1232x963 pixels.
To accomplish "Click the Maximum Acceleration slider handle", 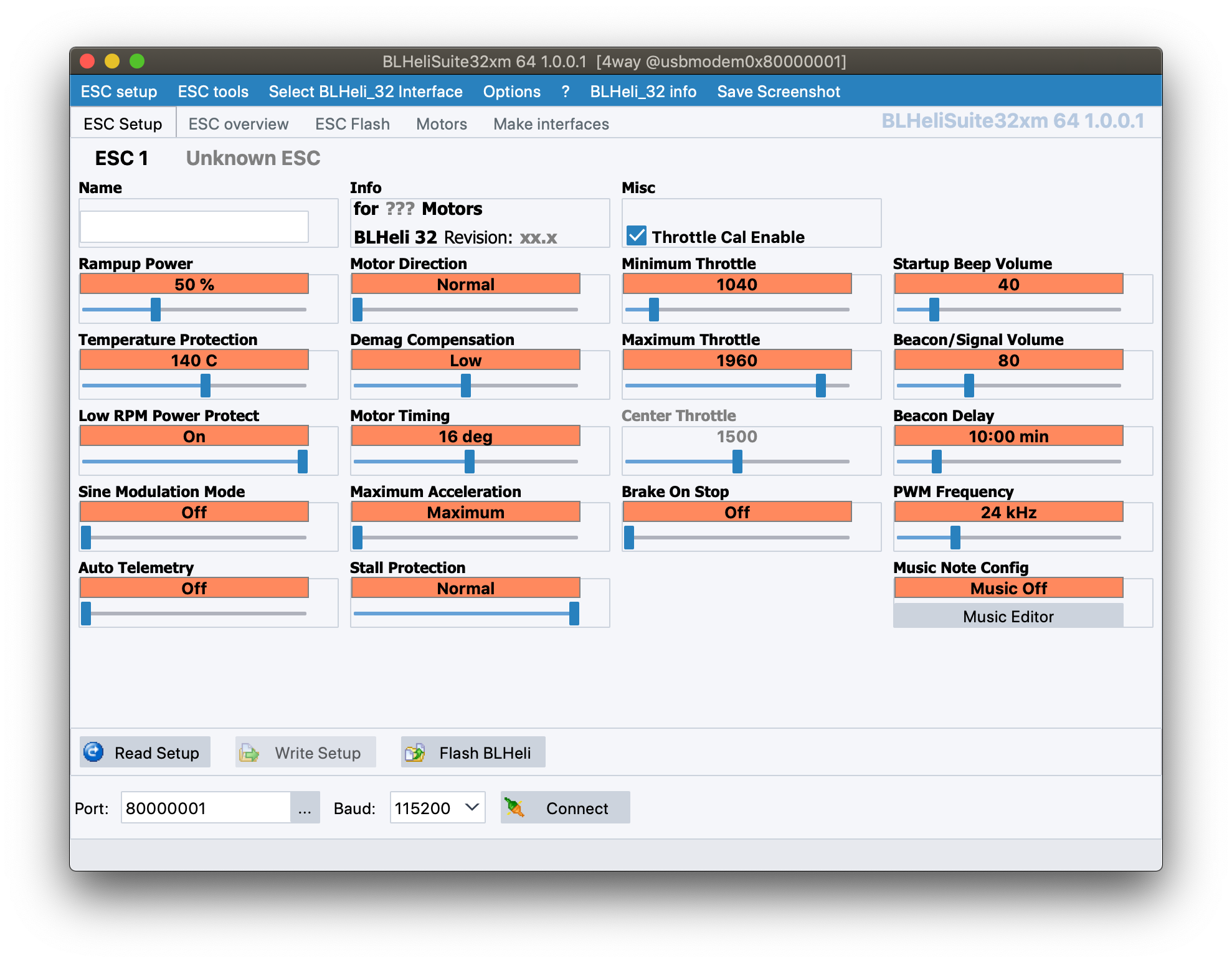I will click(358, 537).
